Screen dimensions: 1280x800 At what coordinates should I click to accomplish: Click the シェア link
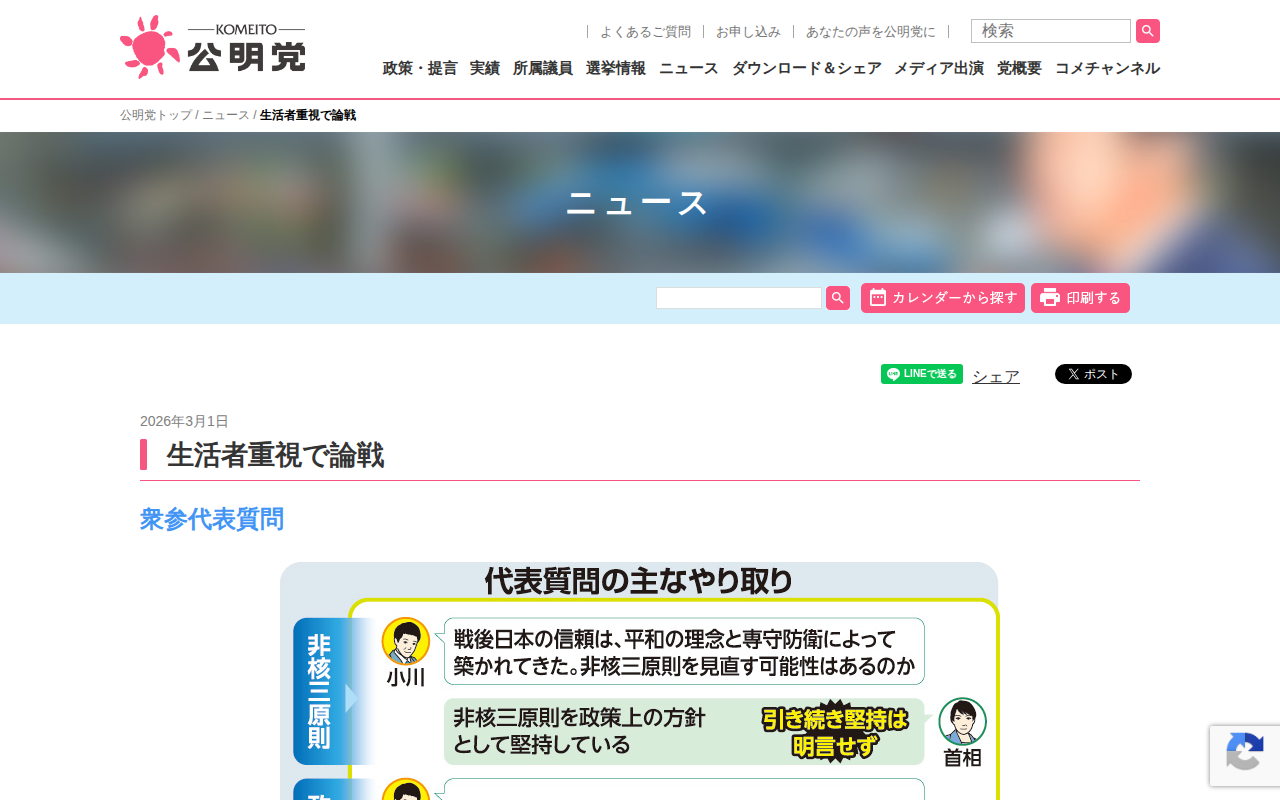pyautogui.click(x=996, y=376)
